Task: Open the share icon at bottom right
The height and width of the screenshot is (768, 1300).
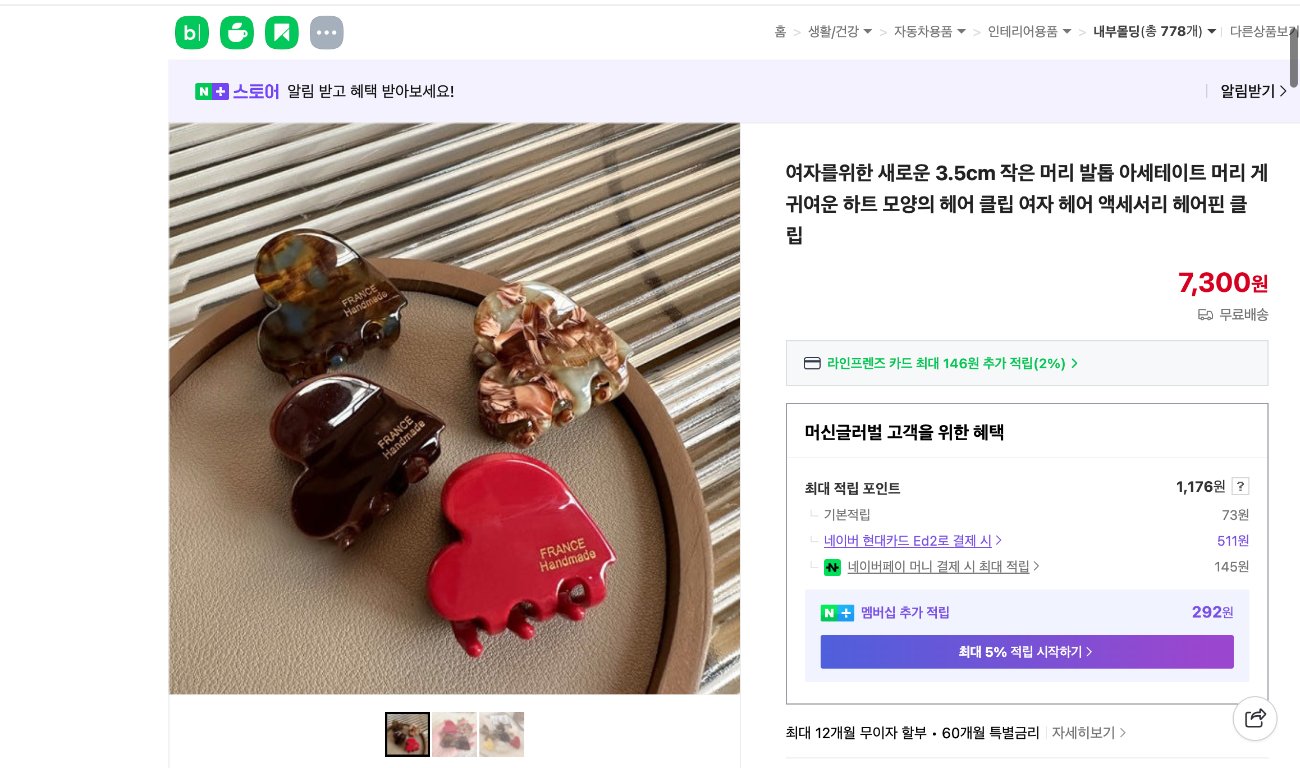Action: pyautogui.click(x=1255, y=718)
